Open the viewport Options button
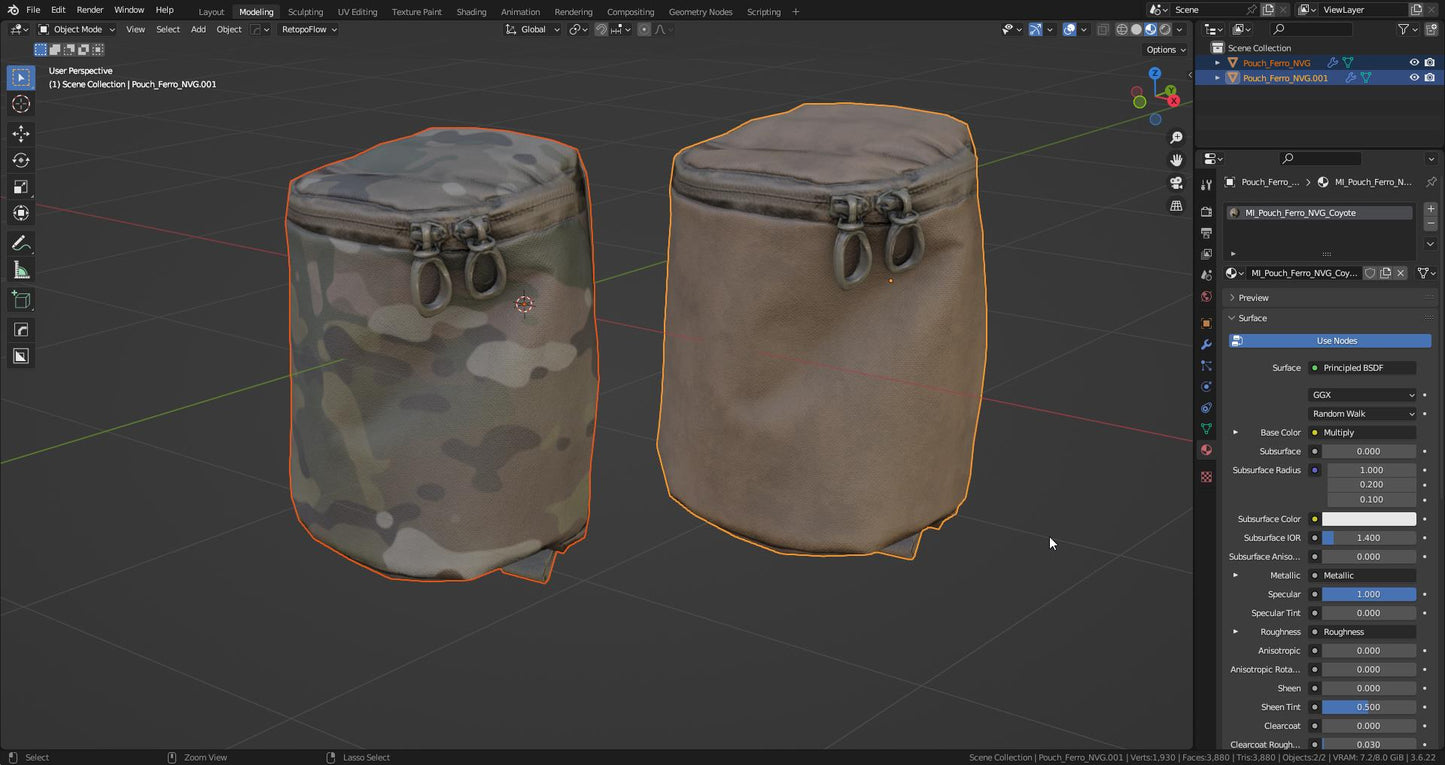Viewport: 1445px width, 765px height. point(1165,49)
